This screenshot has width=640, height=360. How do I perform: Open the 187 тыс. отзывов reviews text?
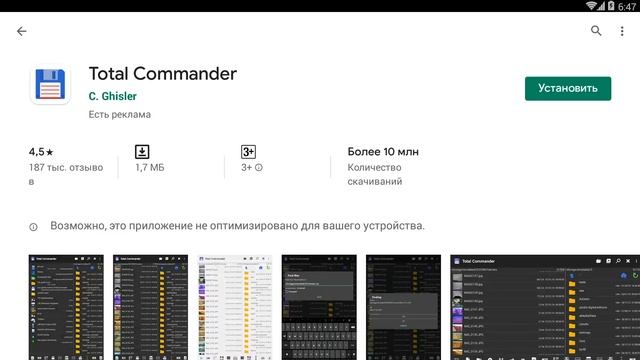66,174
